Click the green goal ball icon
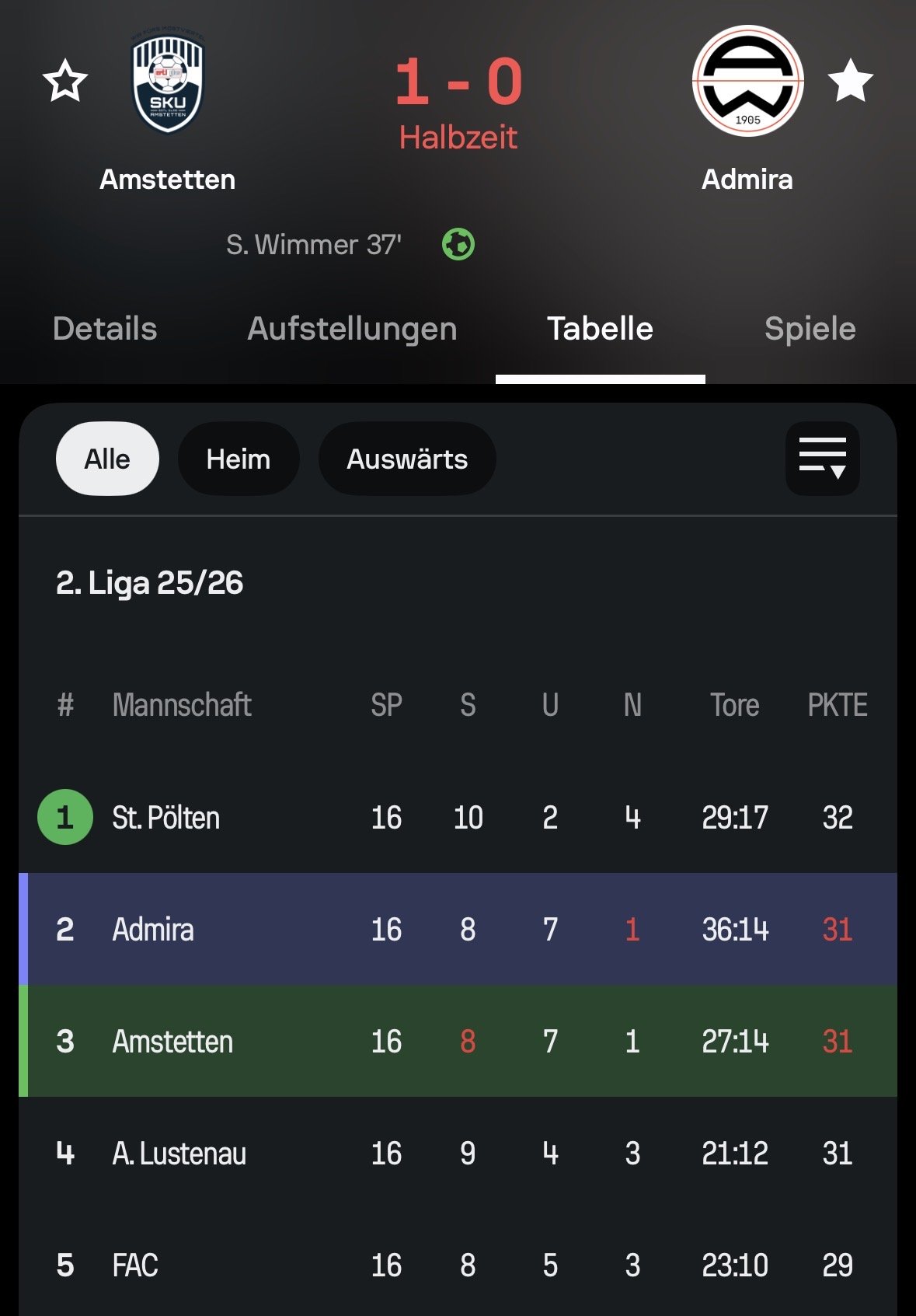916x1316 pixels. point(458,245)
